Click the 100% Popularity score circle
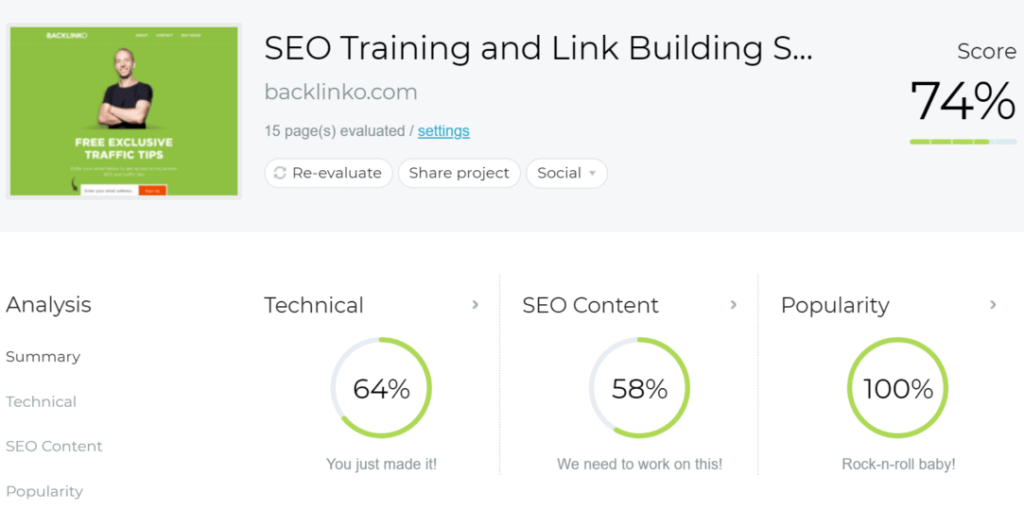 tap(898, 388)
